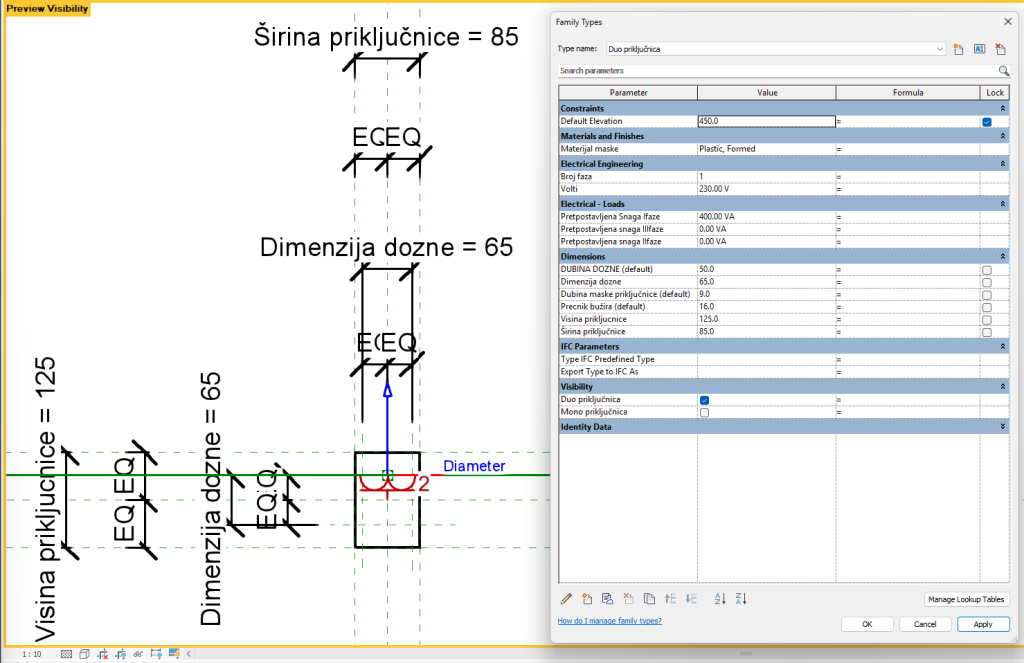
Task: Click the Edit Parameter pencil icon
Action: tap(566, 599)
